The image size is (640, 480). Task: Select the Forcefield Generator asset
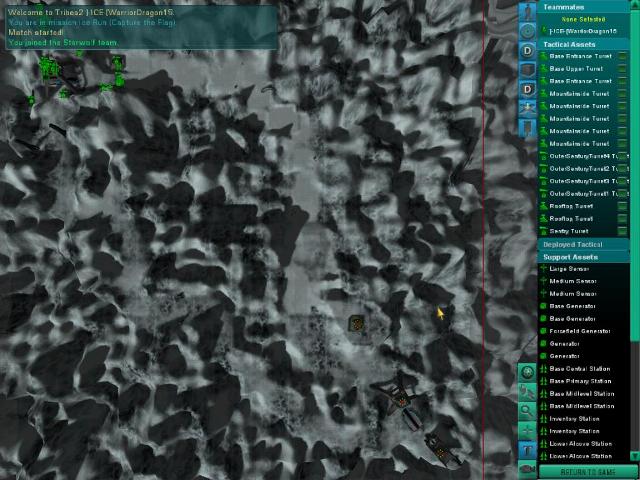click(x=584, y=331)
